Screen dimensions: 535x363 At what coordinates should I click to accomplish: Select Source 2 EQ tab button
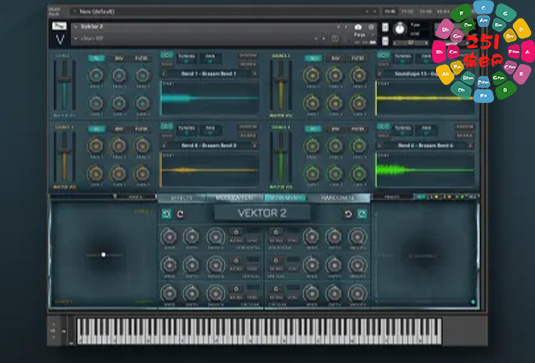pyautogui.click(x=313, y=58)
